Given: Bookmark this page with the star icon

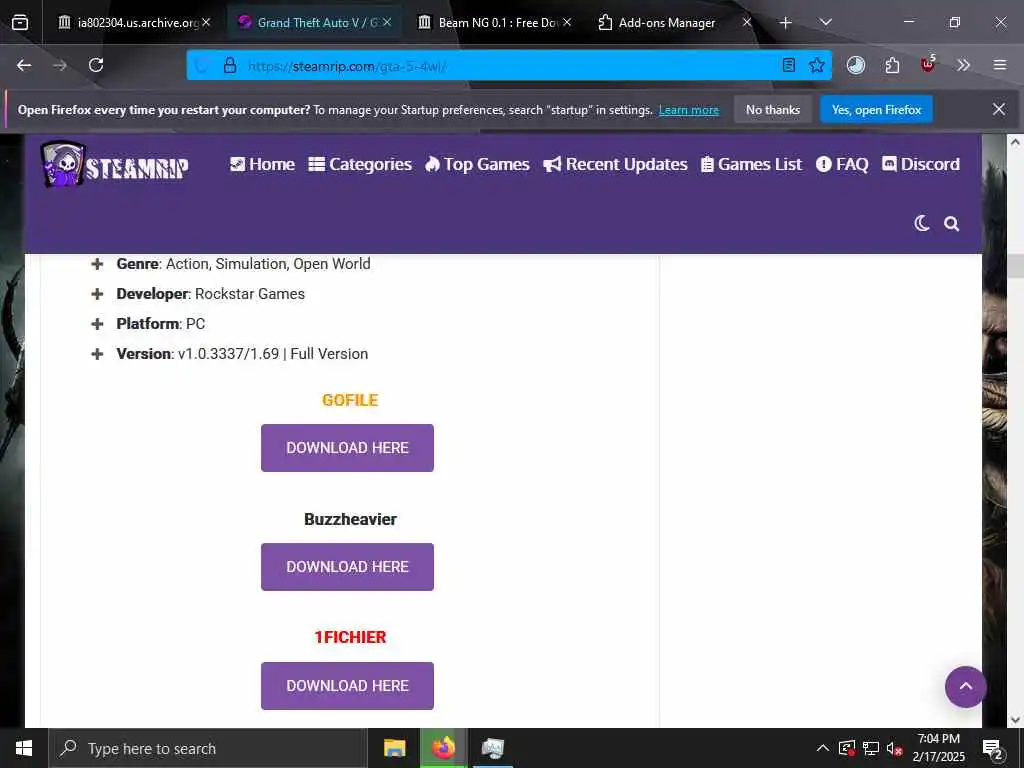Looking at the screenshot, I should point(816,65).
